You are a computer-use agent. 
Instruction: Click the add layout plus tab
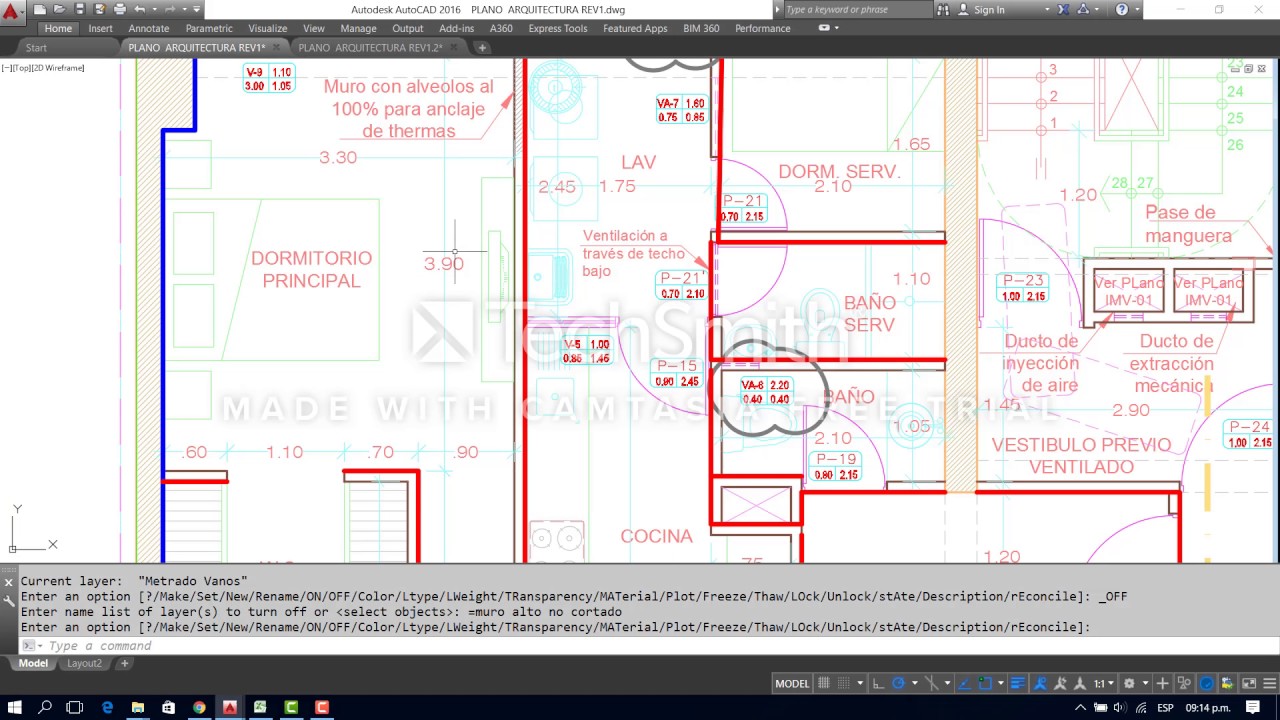[124, 663]
